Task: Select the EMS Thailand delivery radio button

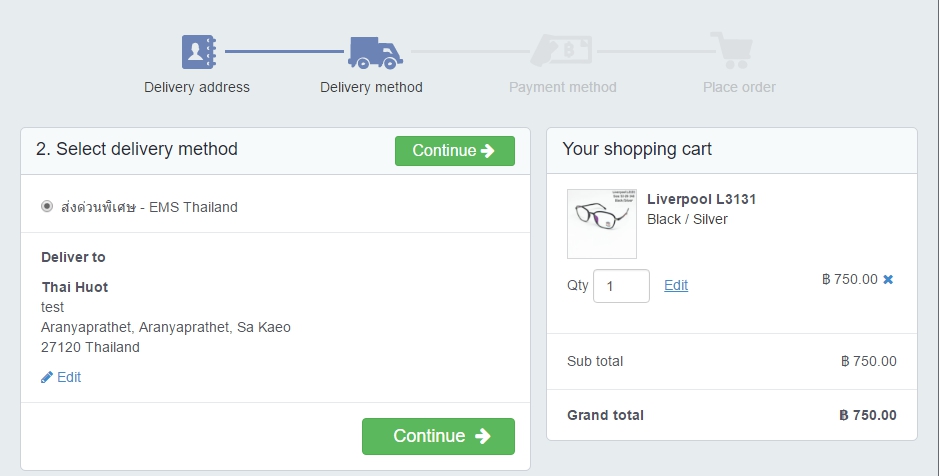Action: point(47,207)
